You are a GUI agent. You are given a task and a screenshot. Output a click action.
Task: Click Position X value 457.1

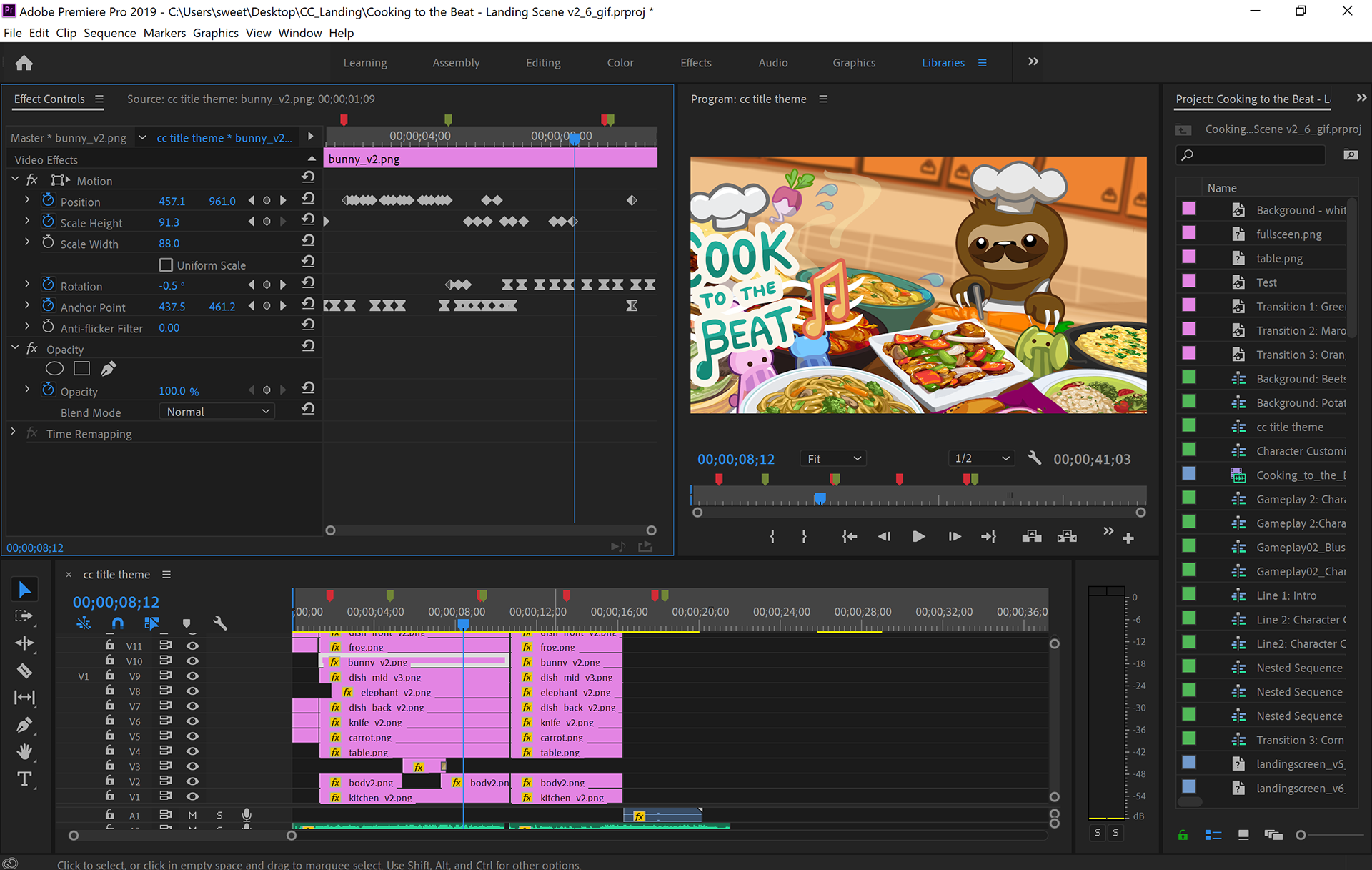coord(171,202)
